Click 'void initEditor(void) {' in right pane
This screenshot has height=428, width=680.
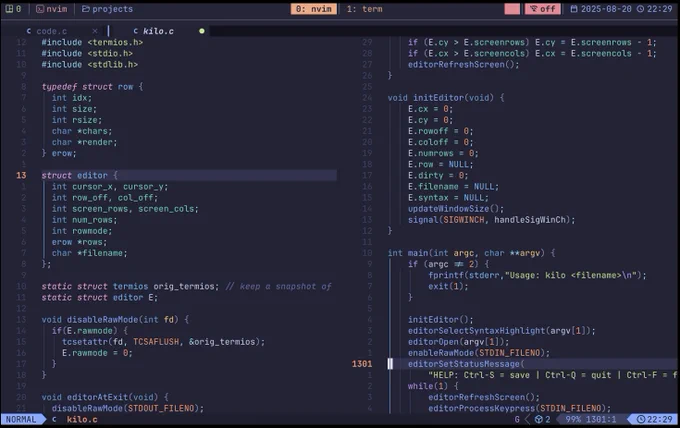[x=446, y=98]
